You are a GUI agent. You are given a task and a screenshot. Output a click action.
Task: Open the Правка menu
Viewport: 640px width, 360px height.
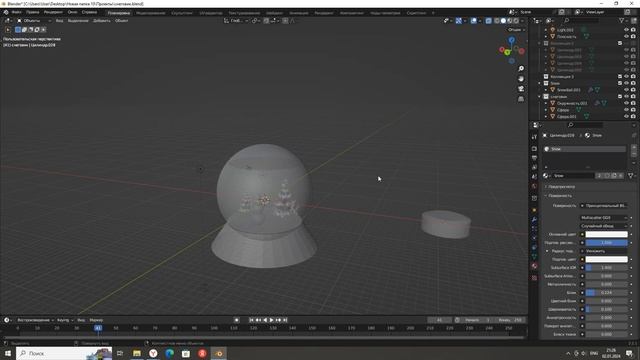coord(33,12)
